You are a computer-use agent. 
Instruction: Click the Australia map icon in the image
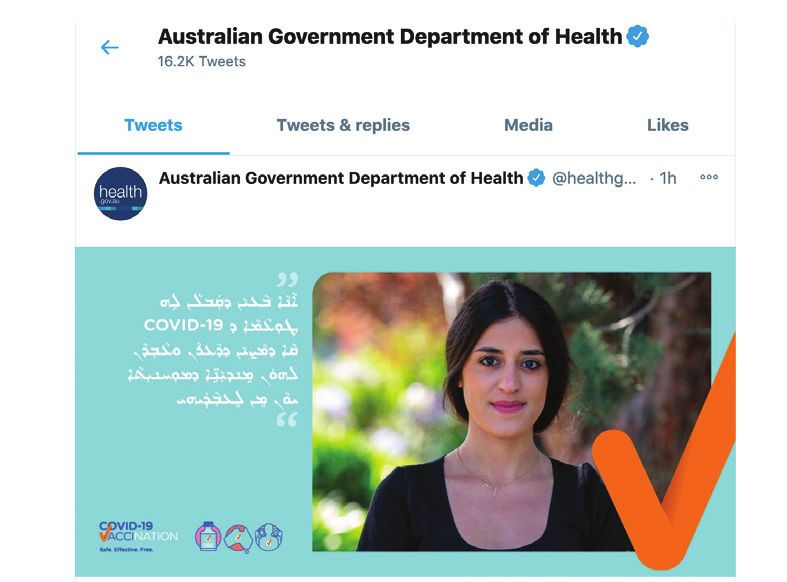(238, 538)
